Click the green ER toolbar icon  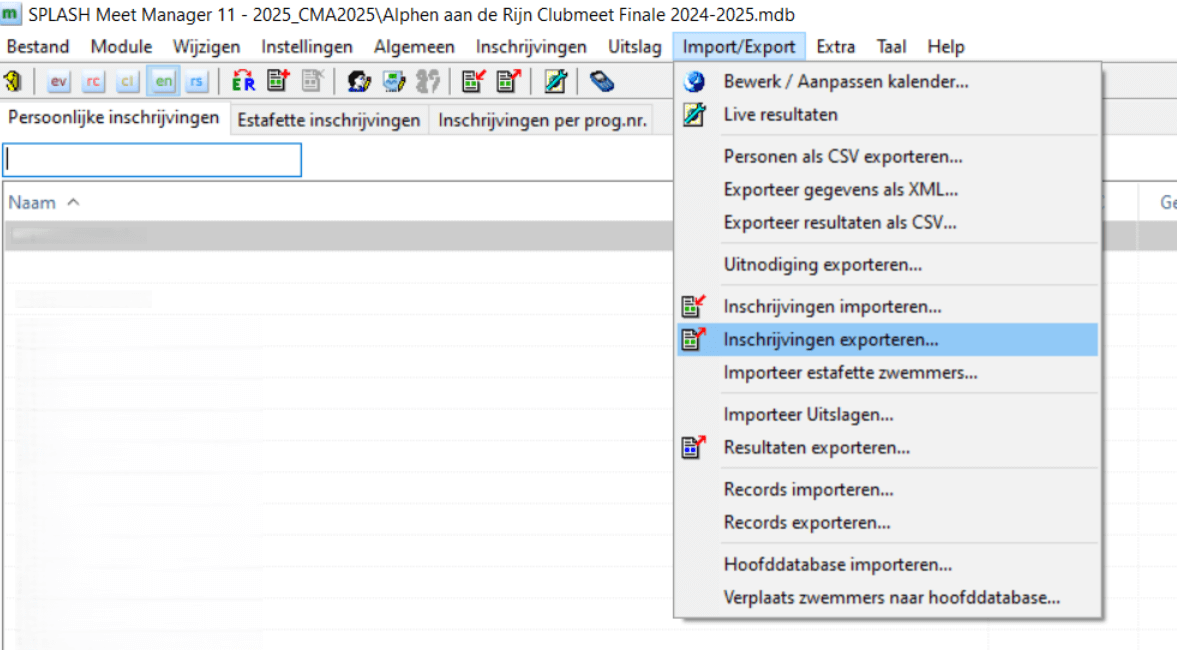click(x=242, y=81)
